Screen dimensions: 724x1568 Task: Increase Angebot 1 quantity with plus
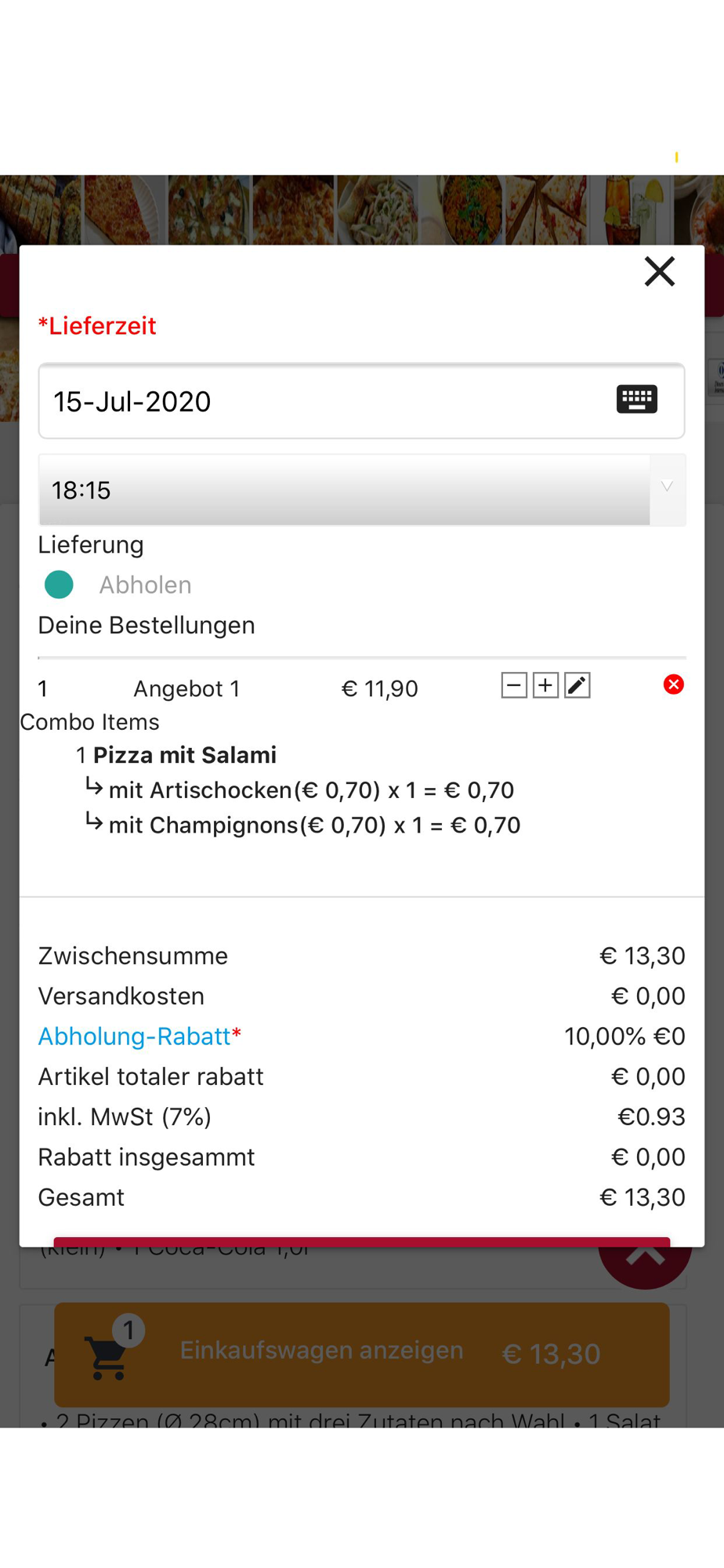tap(545, 686)
